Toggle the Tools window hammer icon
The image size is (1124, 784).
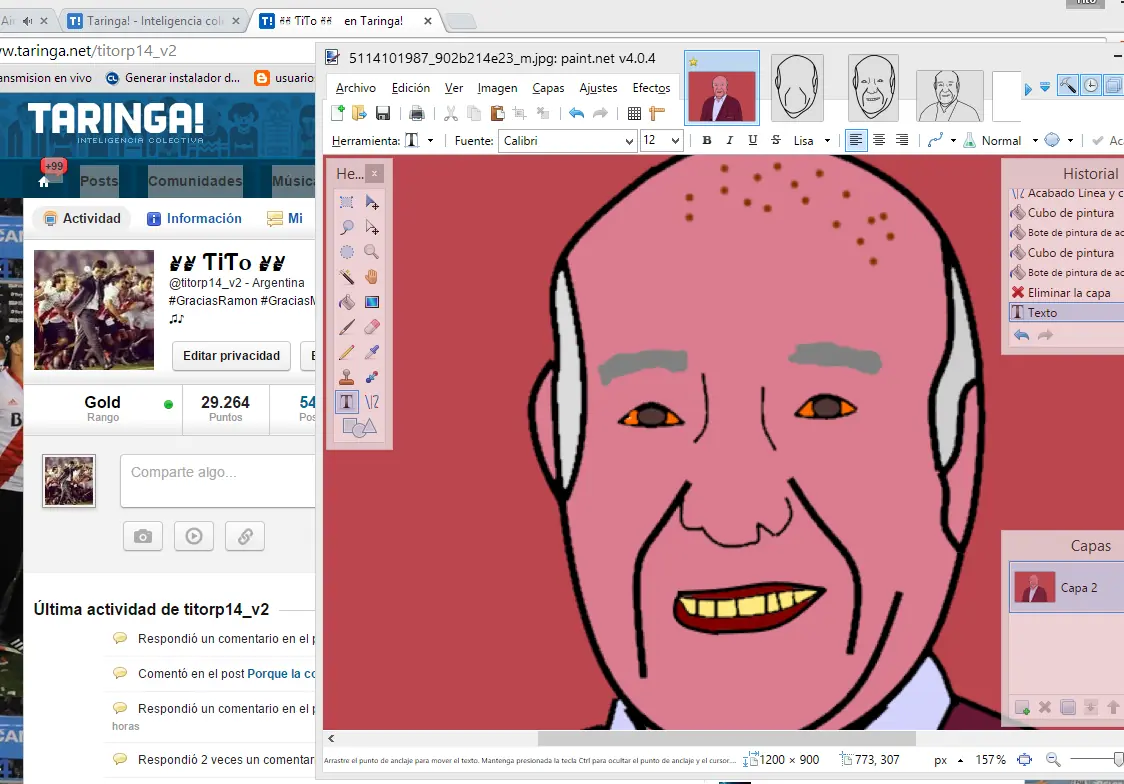click(x=1067, y=85)
